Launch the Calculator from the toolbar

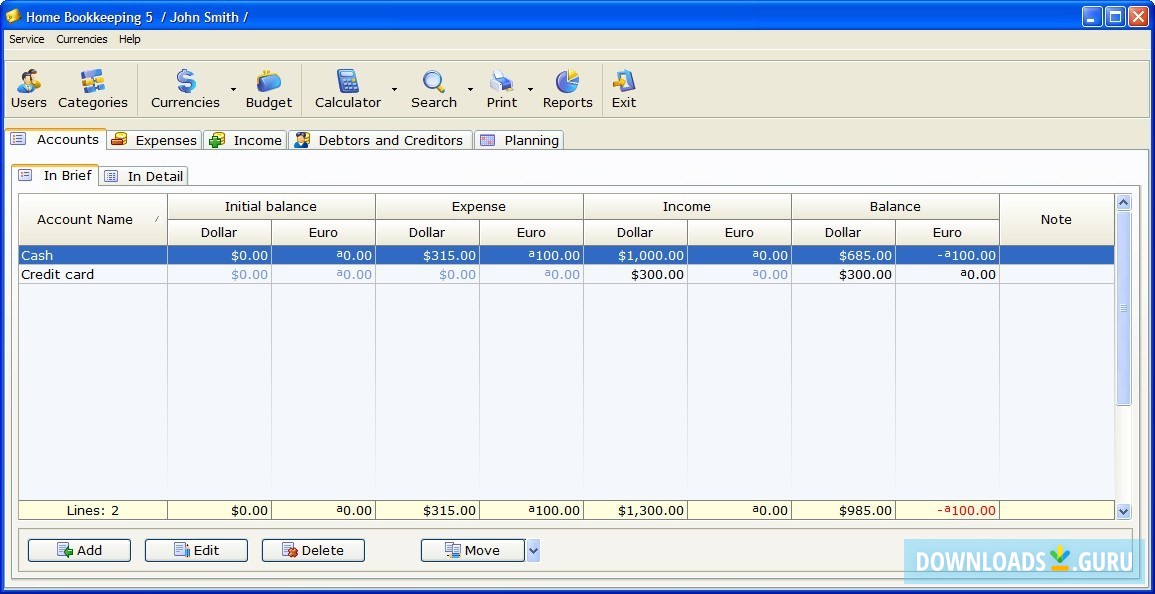tap(347, 88)
